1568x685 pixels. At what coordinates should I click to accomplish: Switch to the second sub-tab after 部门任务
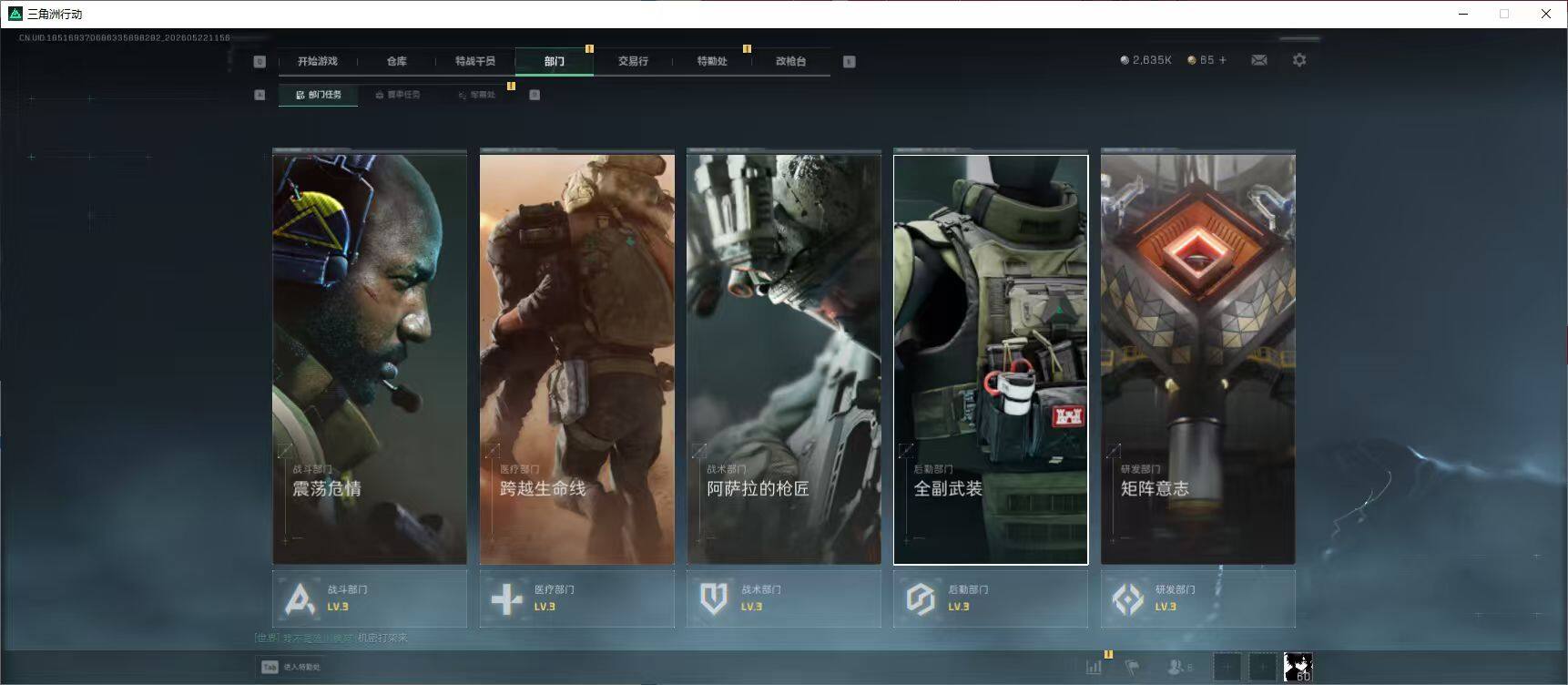coord(398,95)
